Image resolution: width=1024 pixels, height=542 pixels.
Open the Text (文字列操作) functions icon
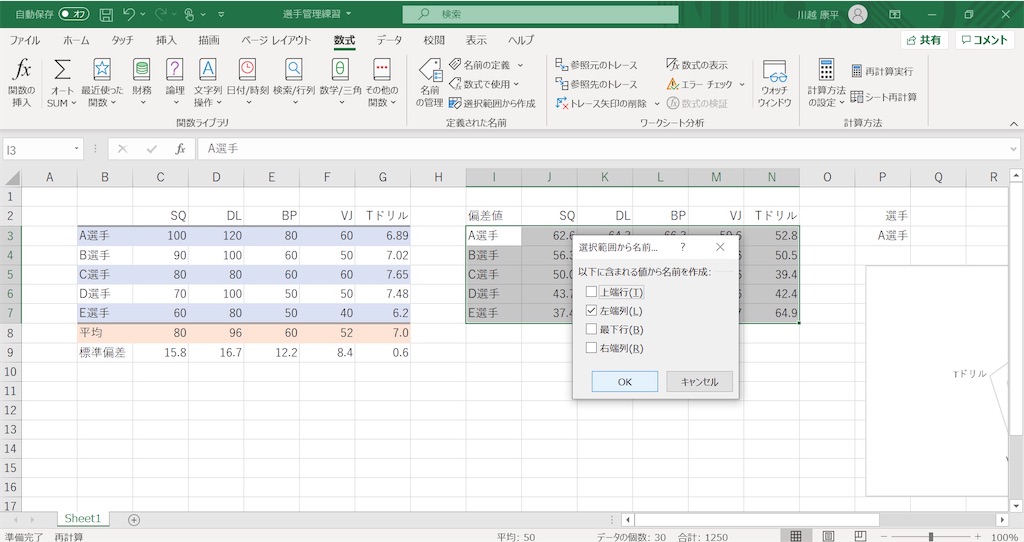[208, 69]
